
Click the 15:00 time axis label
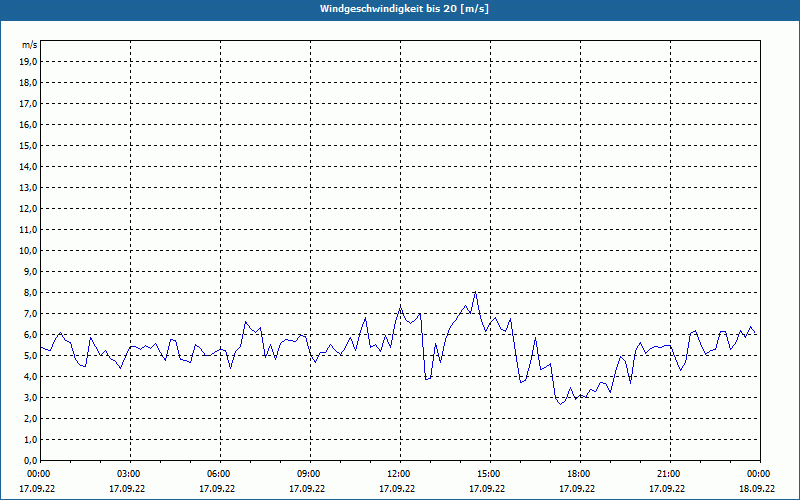point(489,474)
